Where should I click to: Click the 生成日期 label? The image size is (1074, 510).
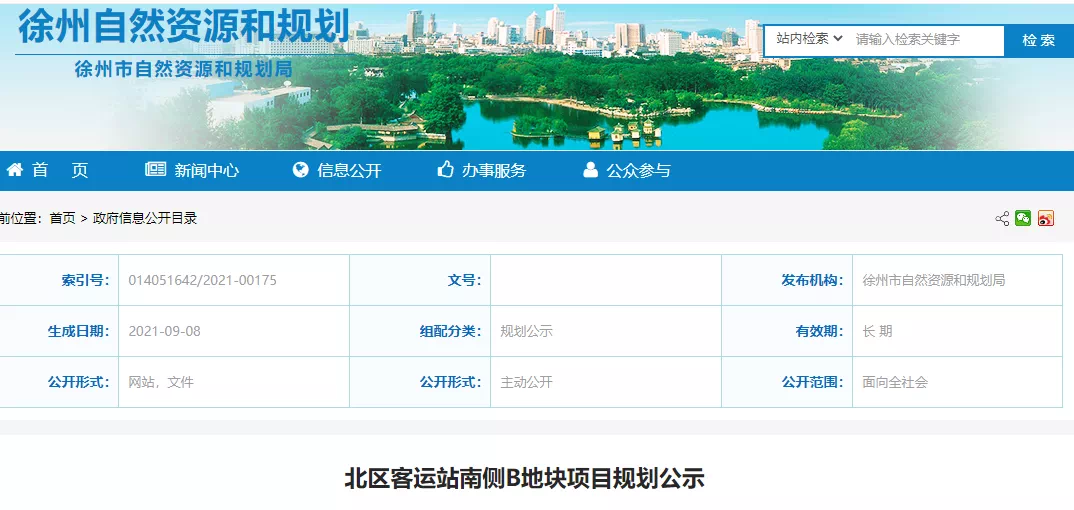pos(78,331)
